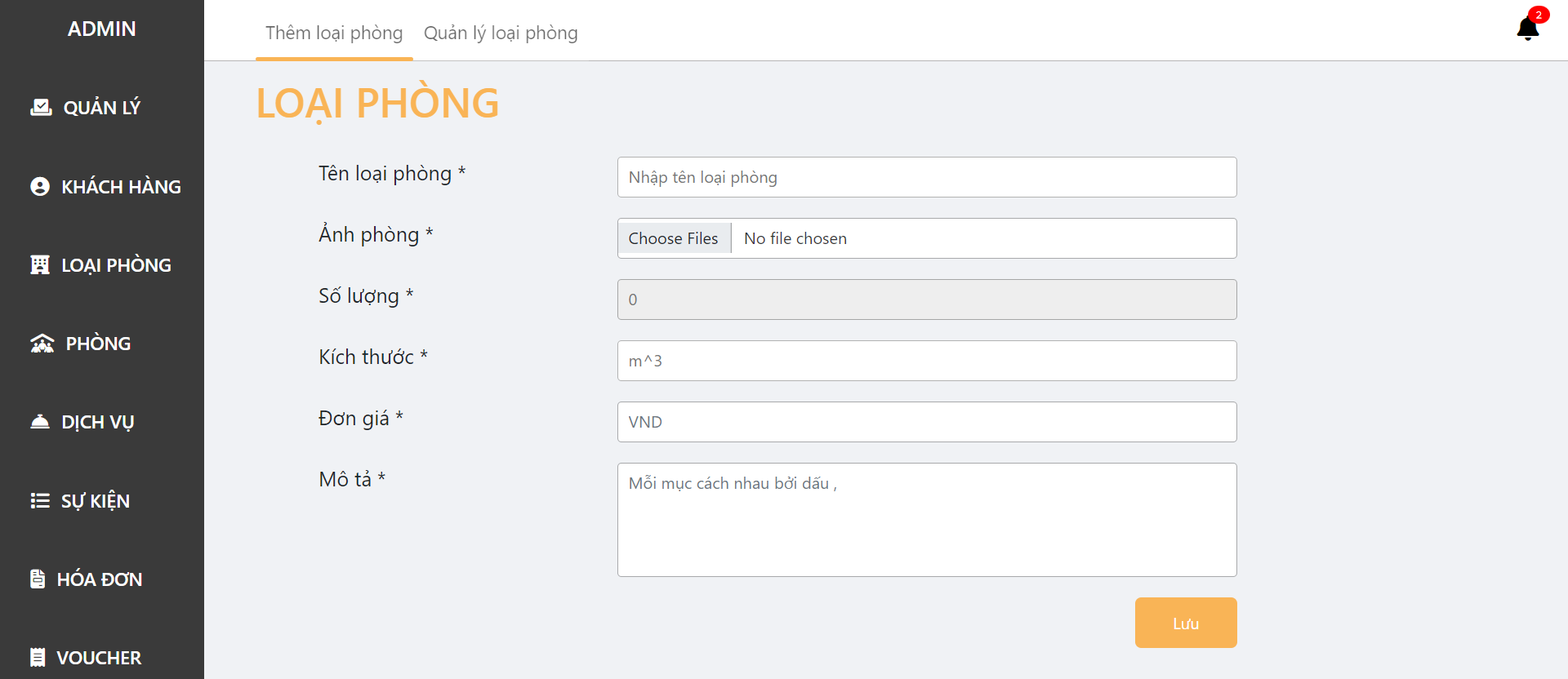
Task: Click the Dịch Vụ bell icon
Action: click(40, 422)
